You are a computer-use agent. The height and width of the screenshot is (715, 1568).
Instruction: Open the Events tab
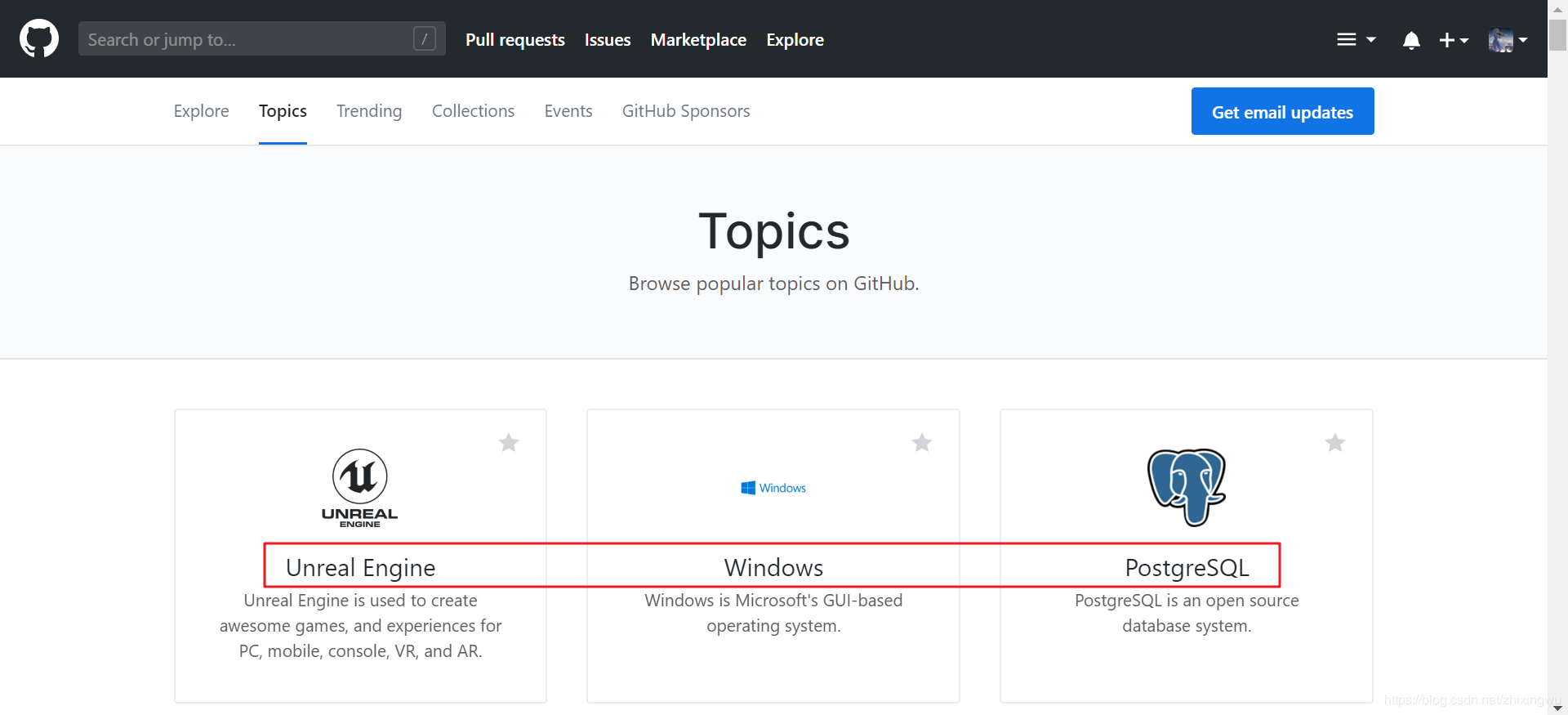568,111
